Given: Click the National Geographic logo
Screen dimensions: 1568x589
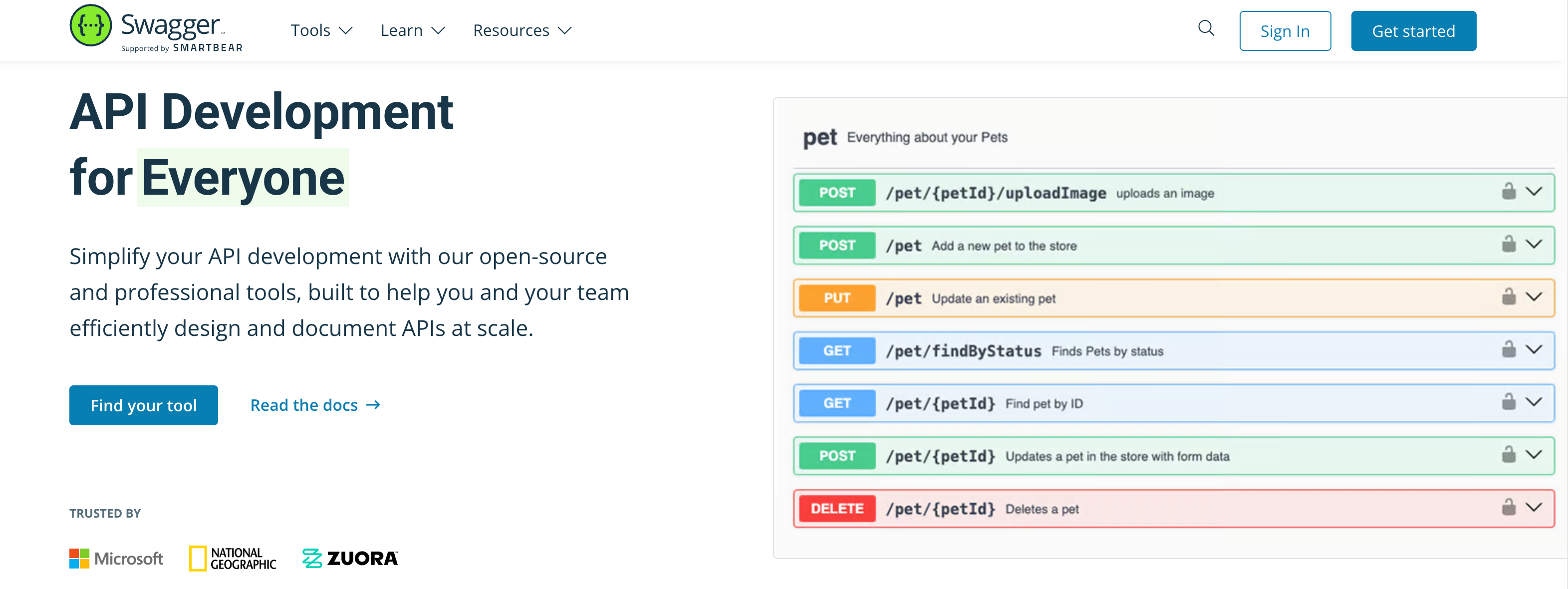Looking at the screenshot, I should click(233, 558).
